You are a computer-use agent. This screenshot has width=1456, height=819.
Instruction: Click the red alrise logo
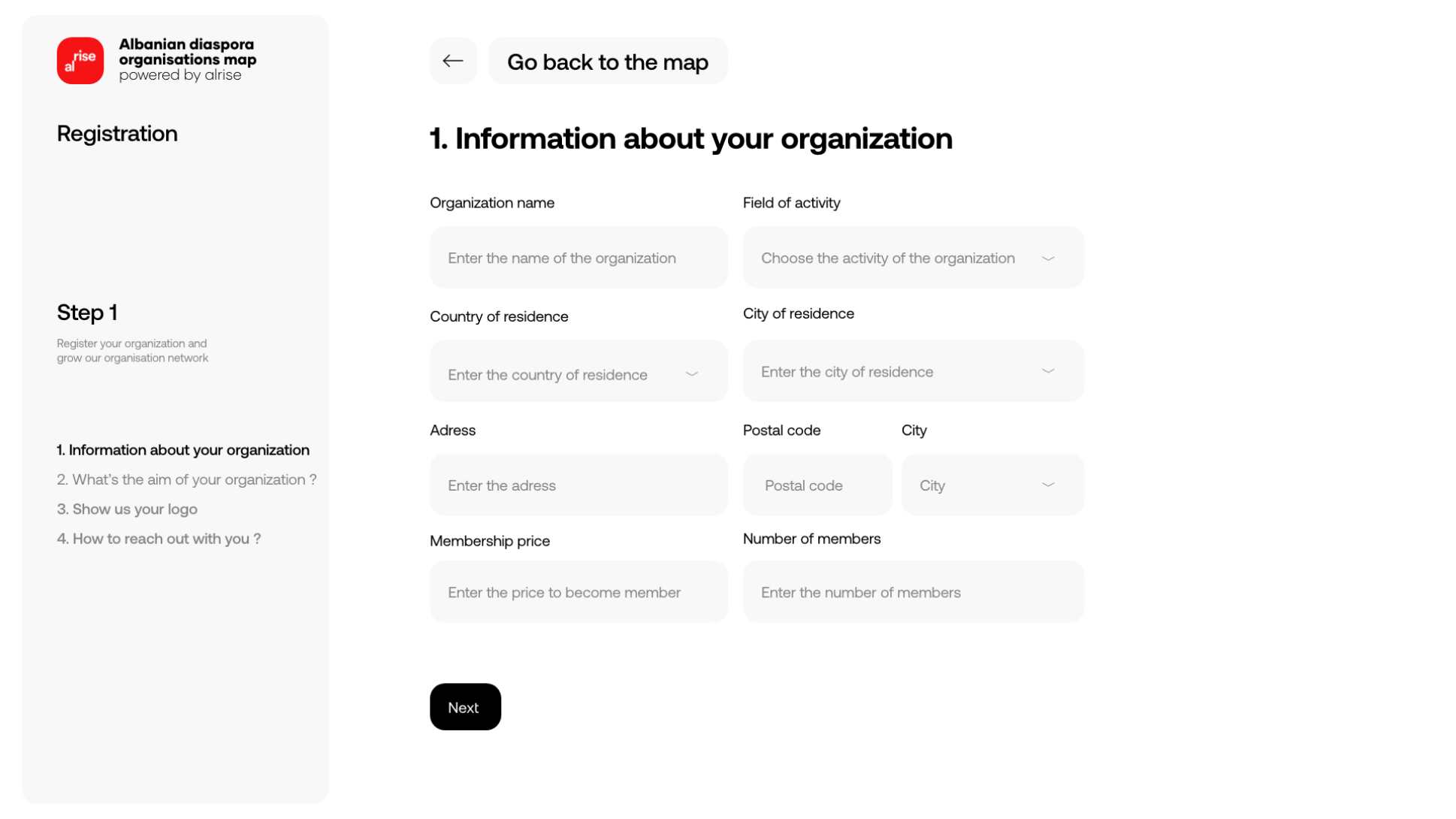[x=80, y=61]
